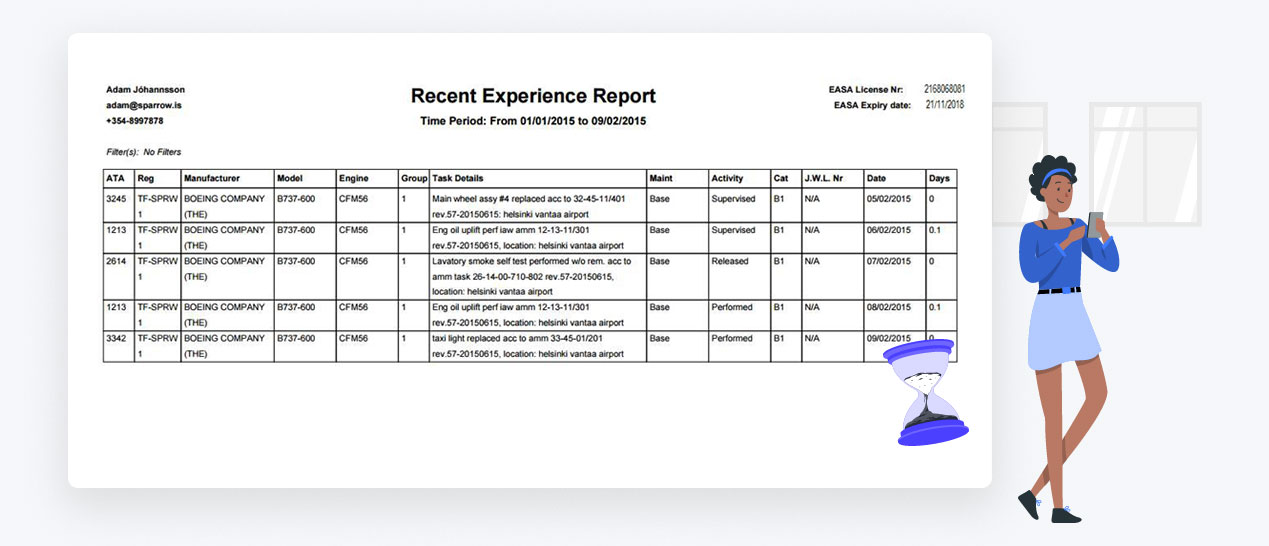Select the Manufacturer column header
The width and height of the screenshot is (1269, 546).
click(211, 179)
